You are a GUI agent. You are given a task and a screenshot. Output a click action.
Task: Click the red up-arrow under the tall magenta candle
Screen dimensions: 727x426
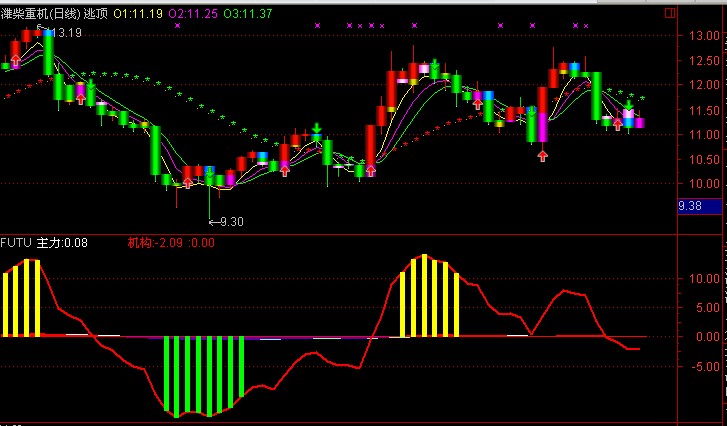point(542,155)
